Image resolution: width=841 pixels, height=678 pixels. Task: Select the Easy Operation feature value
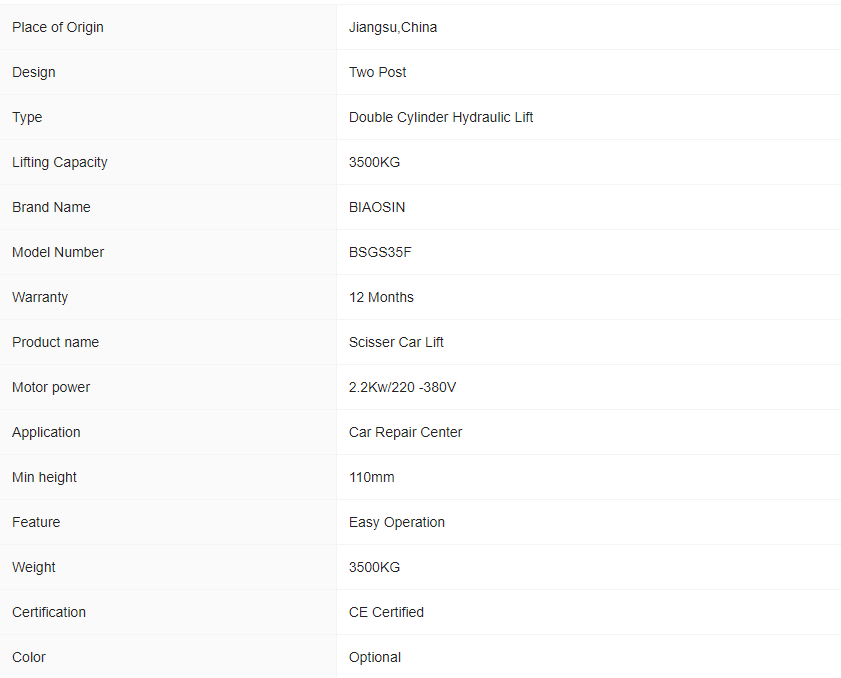(397, 522)
